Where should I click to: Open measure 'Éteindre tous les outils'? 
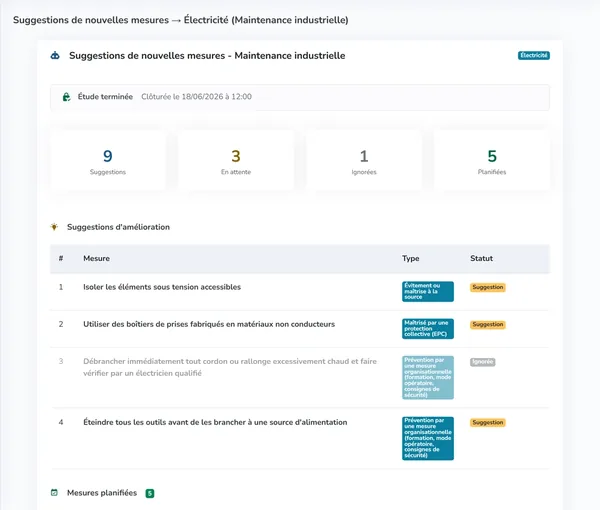tap(215, 422)
